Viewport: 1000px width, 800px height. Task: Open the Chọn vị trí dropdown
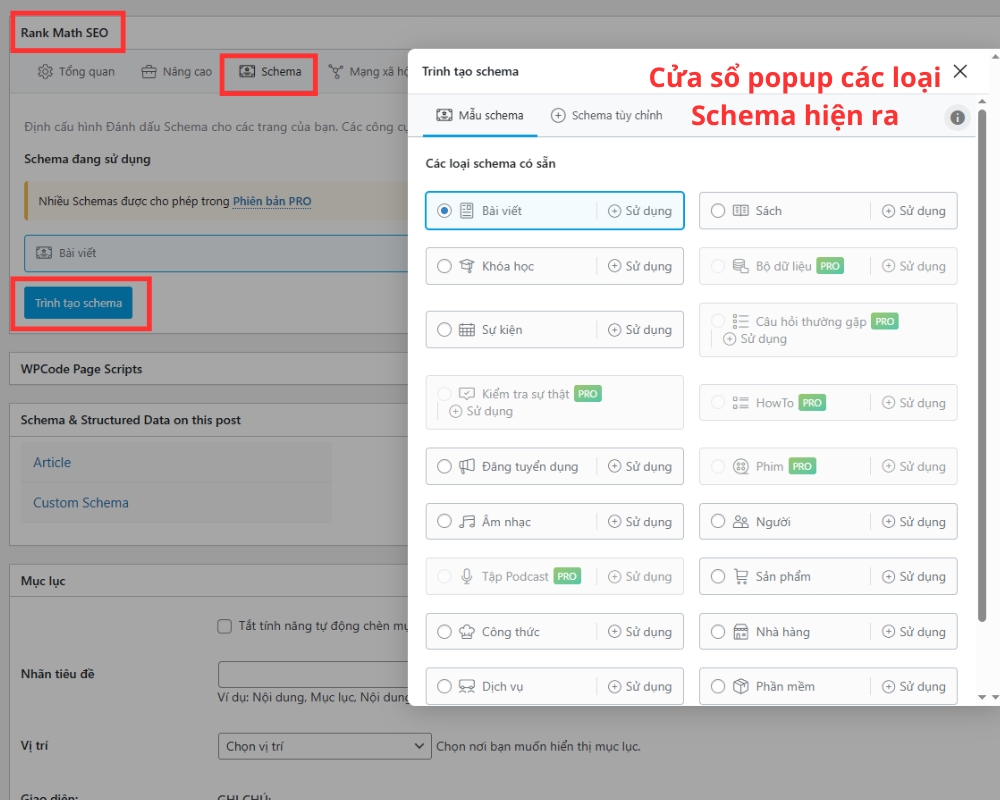click(x=324, y=746)
